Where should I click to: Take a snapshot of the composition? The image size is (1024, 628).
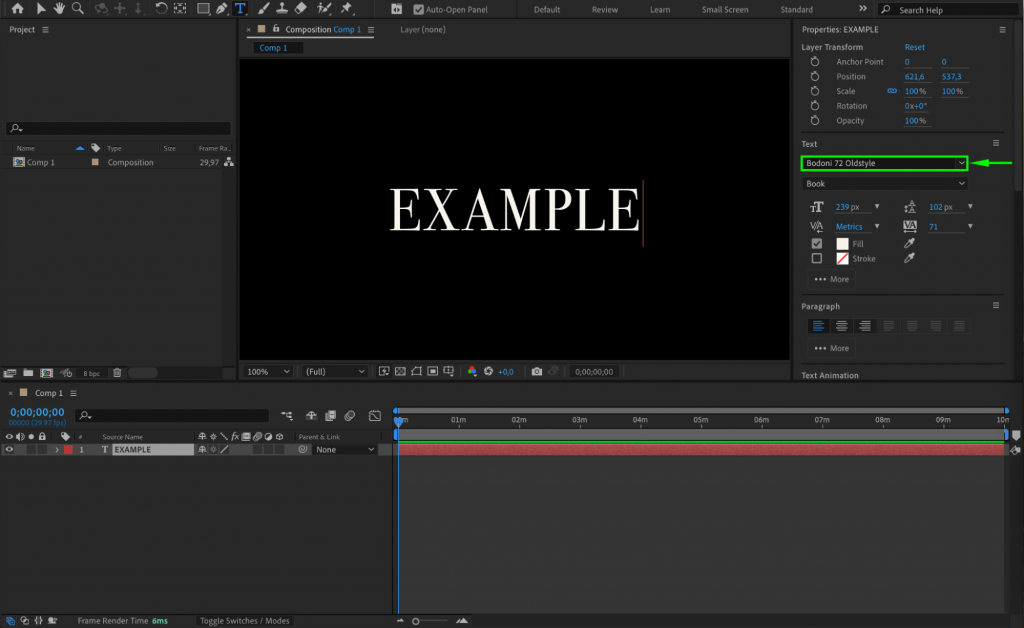click(537, 371)
